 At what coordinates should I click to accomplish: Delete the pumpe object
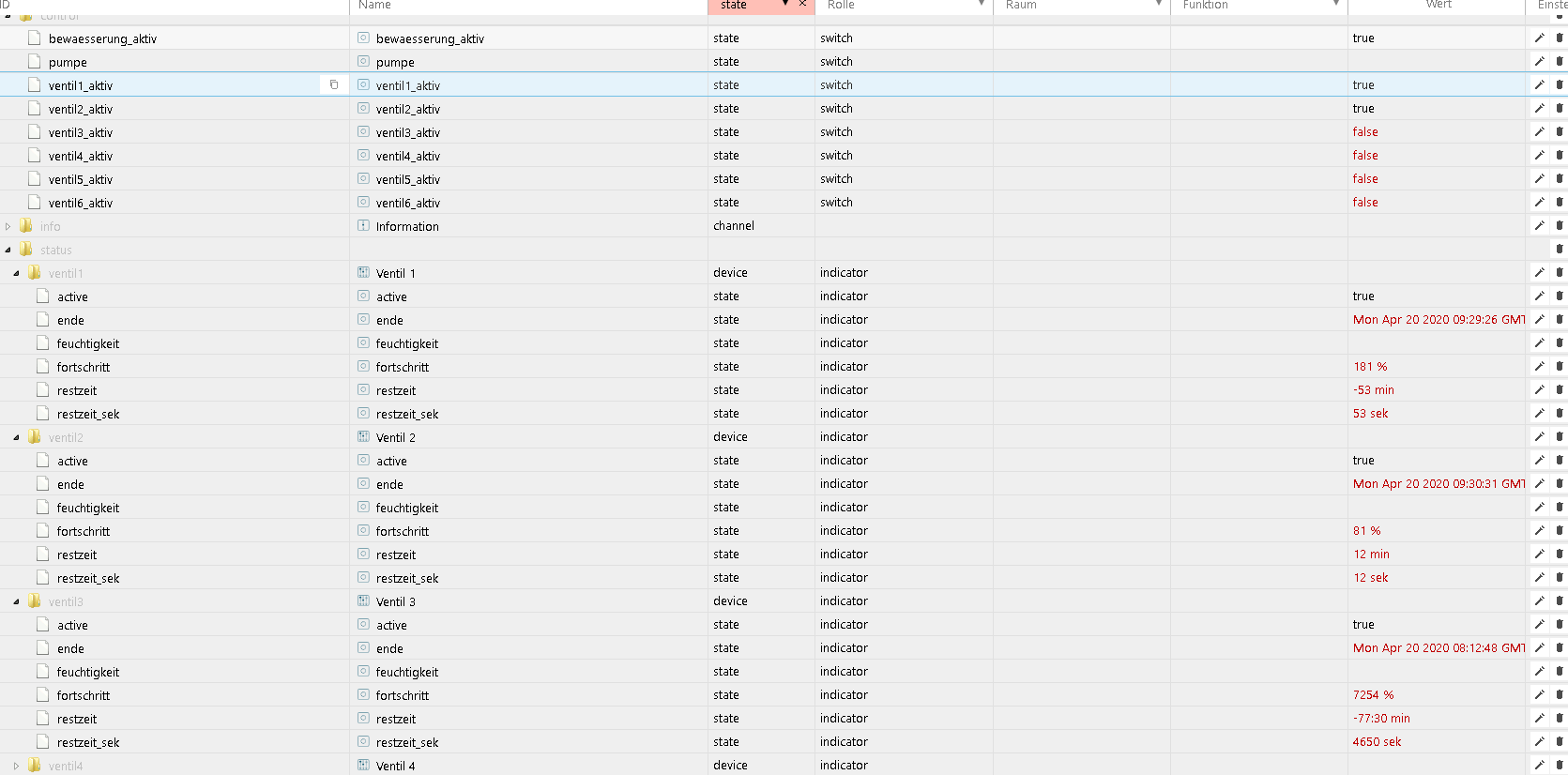click(1560, 61)
